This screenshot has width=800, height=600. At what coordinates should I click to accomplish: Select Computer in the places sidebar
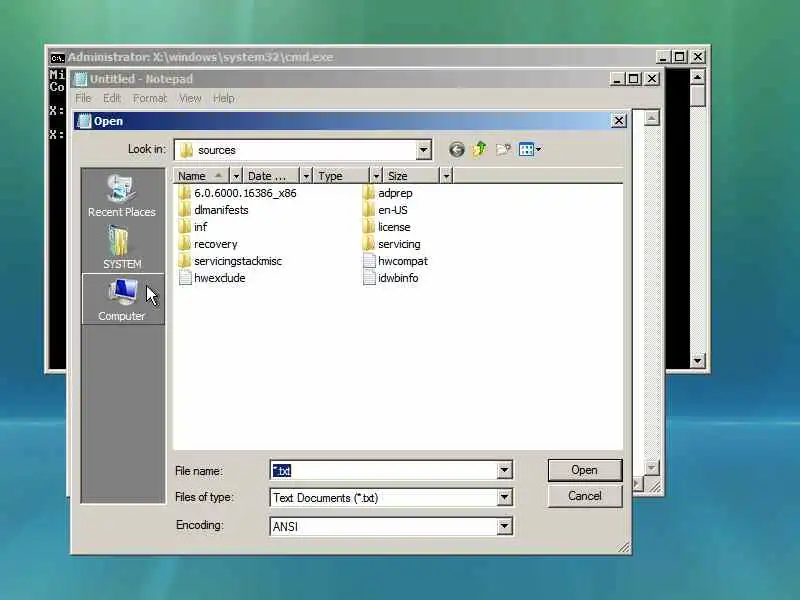tap(122, 299)
